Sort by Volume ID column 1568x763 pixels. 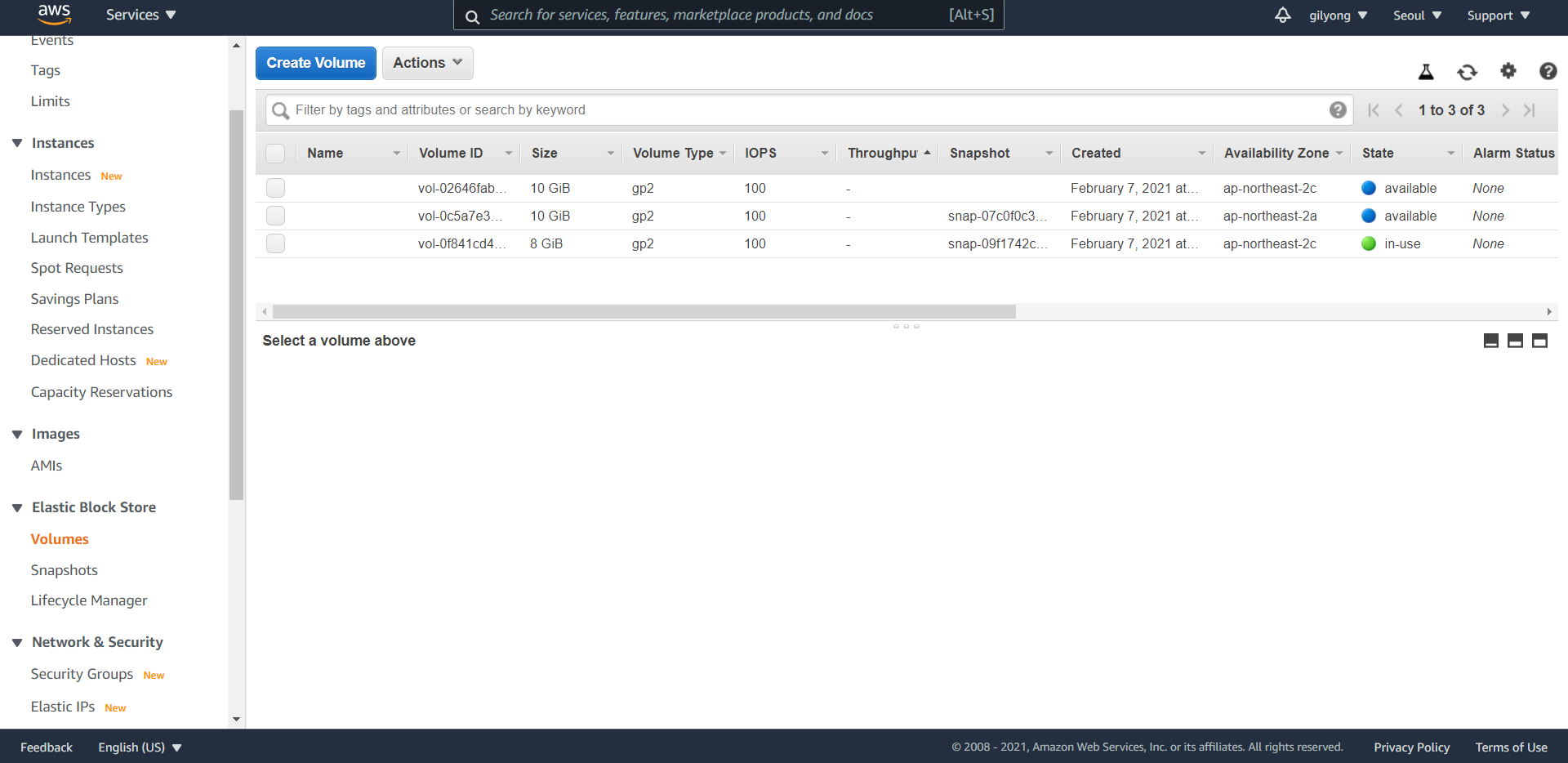451,153
